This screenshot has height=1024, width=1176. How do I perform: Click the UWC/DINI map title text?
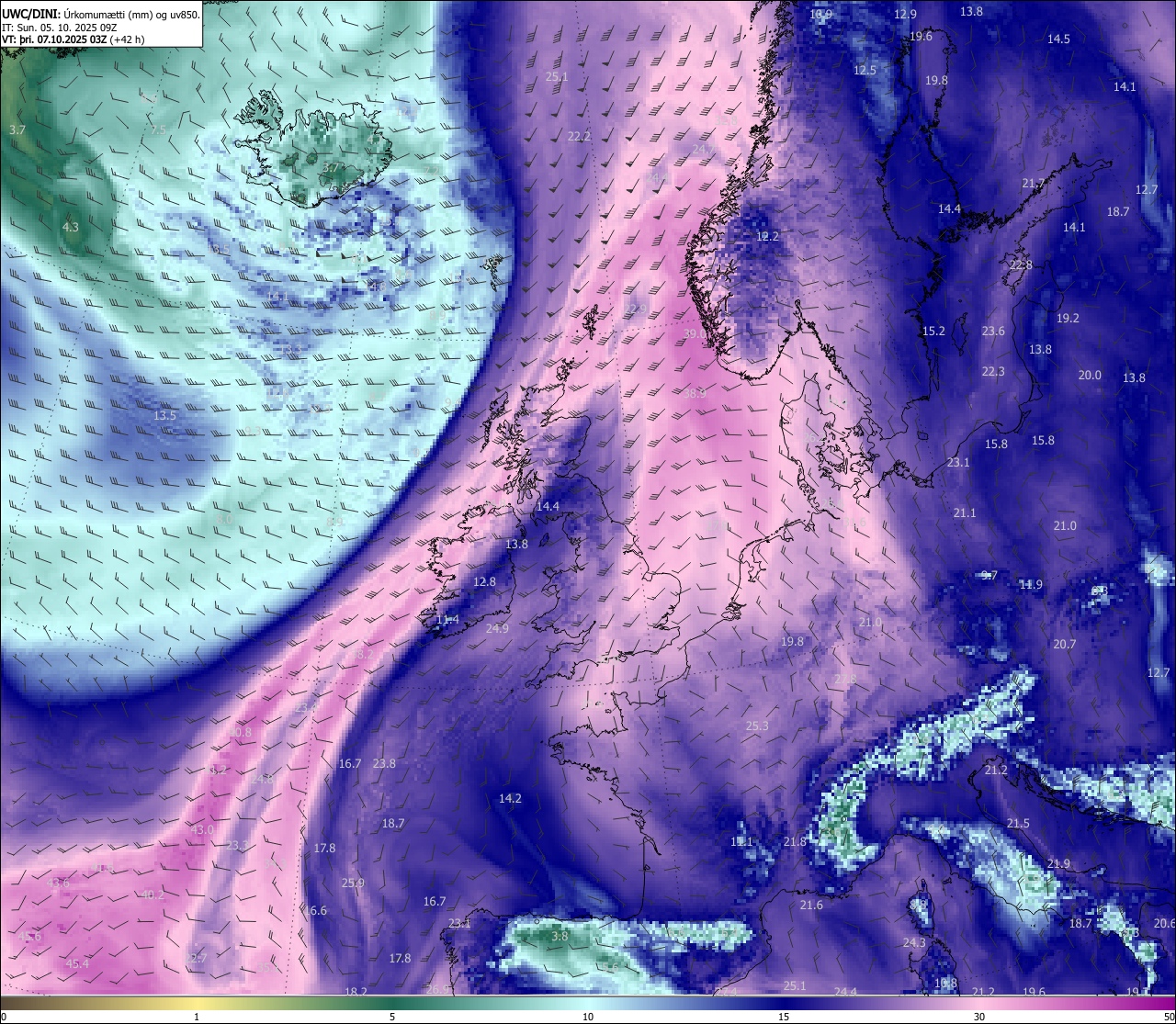point(101,14)
